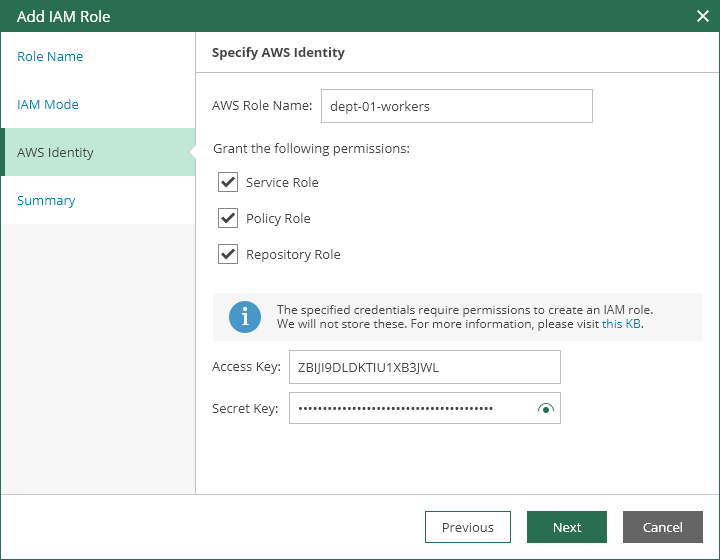
Task: Switch to the IAM Mode step
Action: [48, 104]
